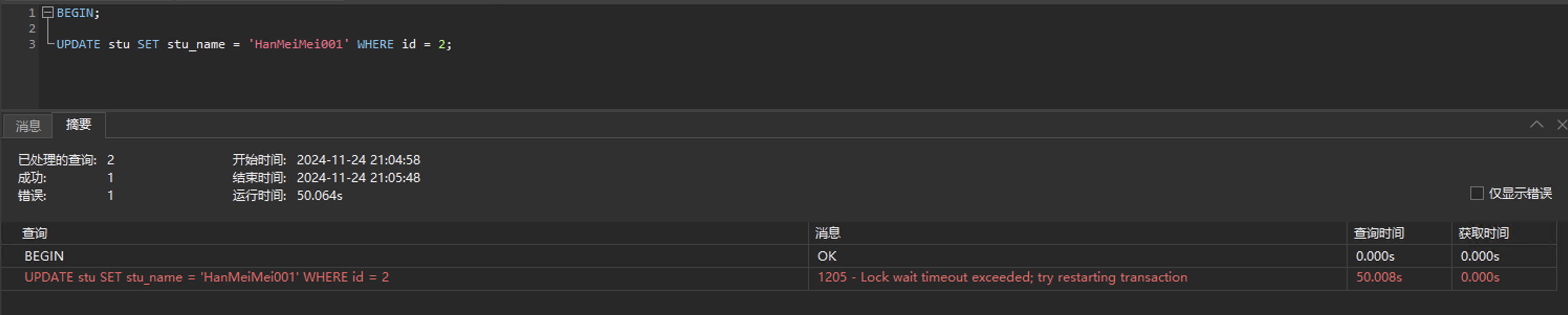Place cursor in the 'HanMeiMei001' string
1568x315 pixels.
tap(298, 44)
